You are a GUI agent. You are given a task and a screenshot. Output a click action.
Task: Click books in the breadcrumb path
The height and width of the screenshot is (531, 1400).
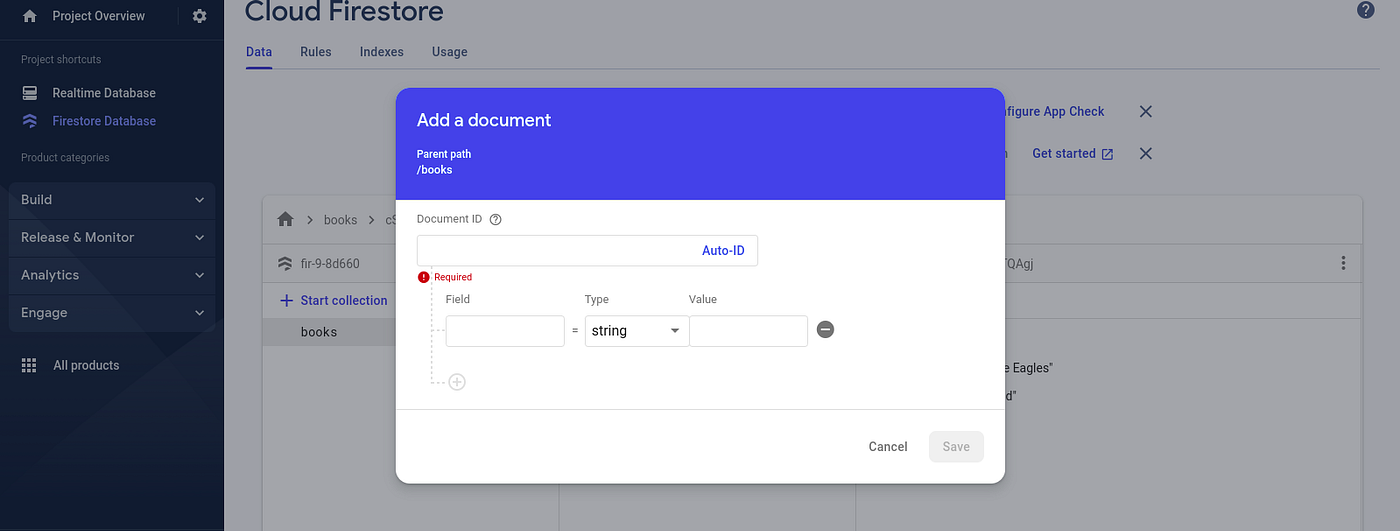click(x=340, y=220)
